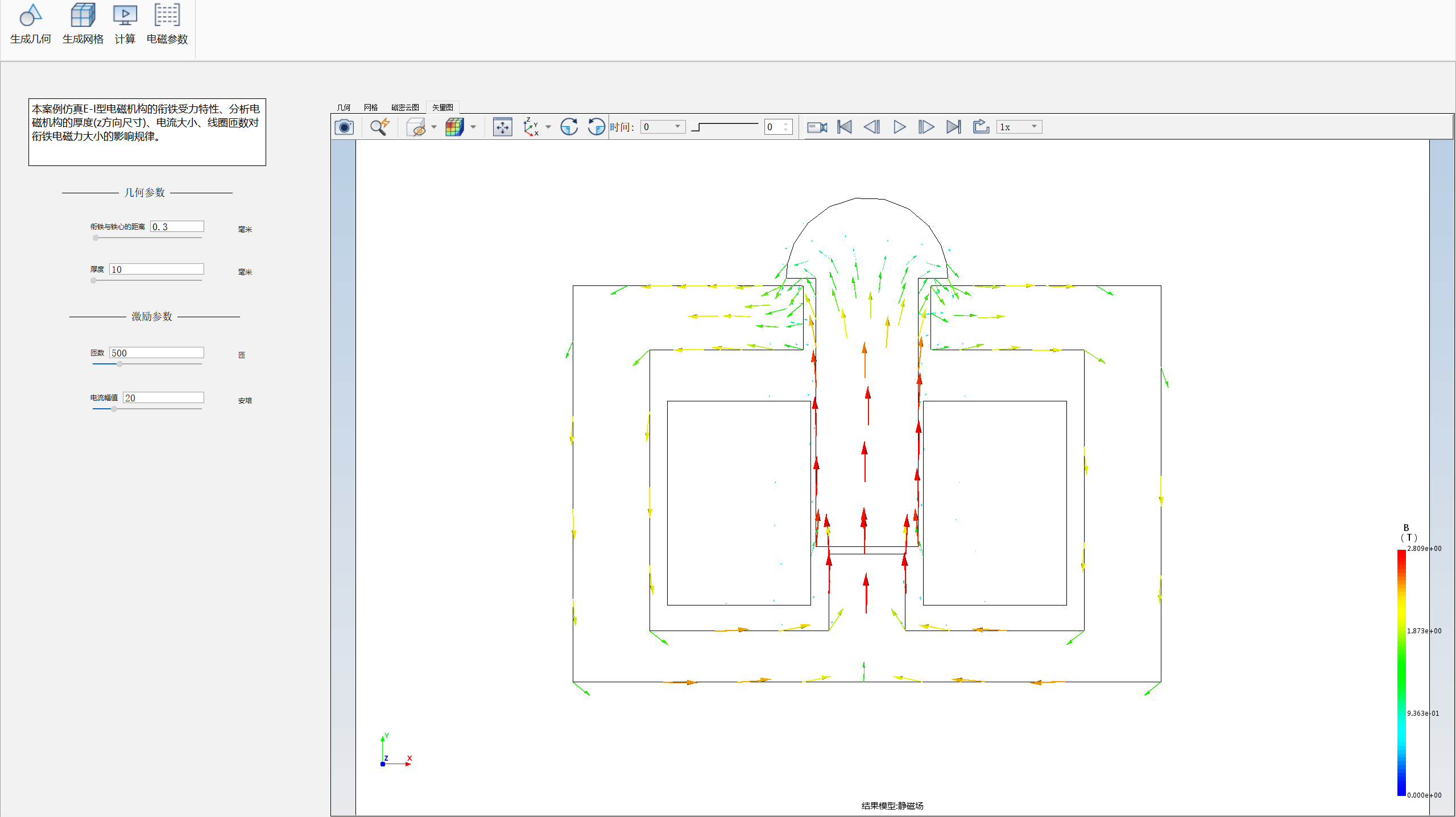Open the 时间 time dropdown
The width and height of the screenshot is (1456, 817).
click(663, 127)
